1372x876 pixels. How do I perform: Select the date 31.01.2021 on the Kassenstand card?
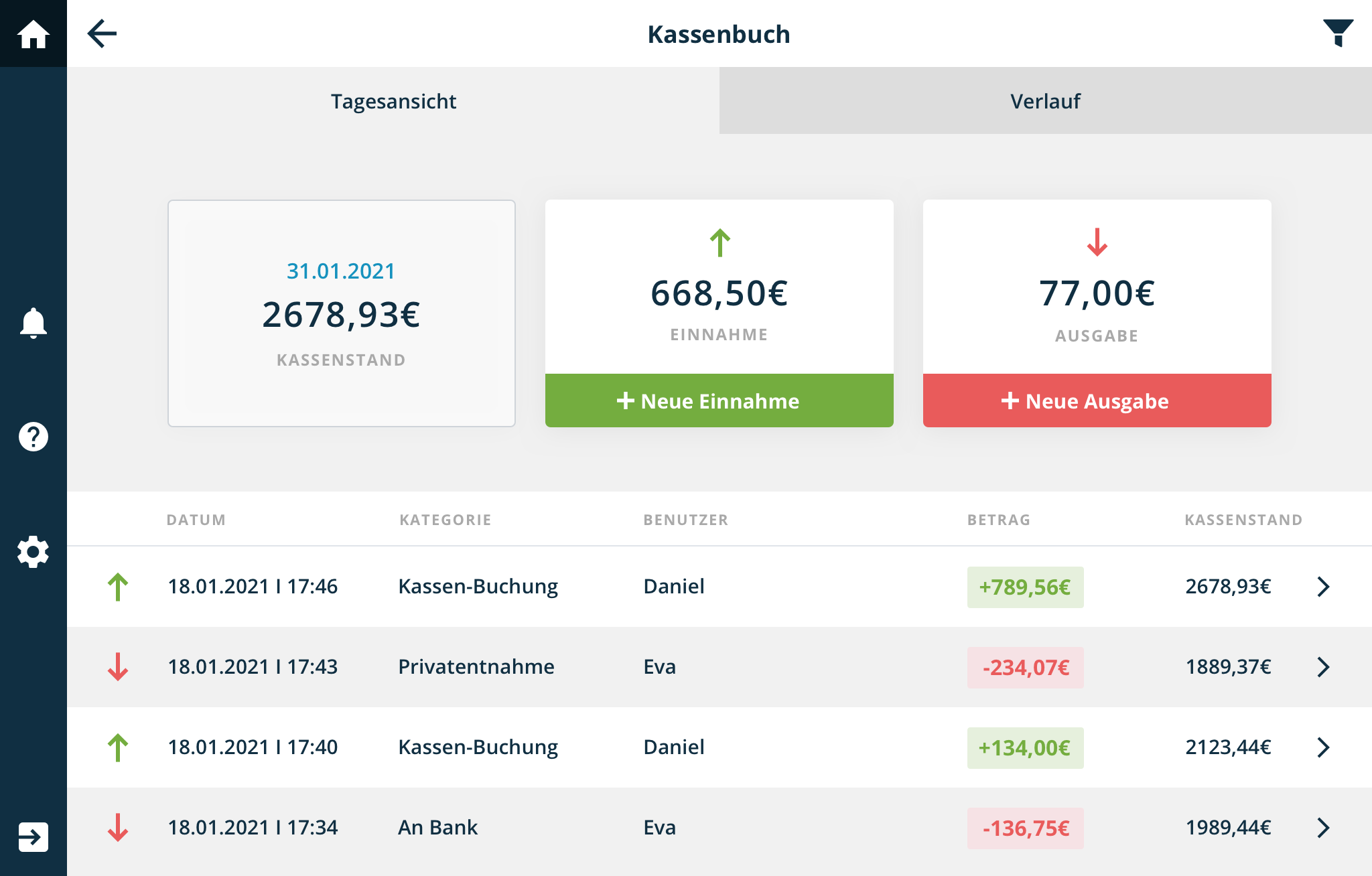pos(340,271)
